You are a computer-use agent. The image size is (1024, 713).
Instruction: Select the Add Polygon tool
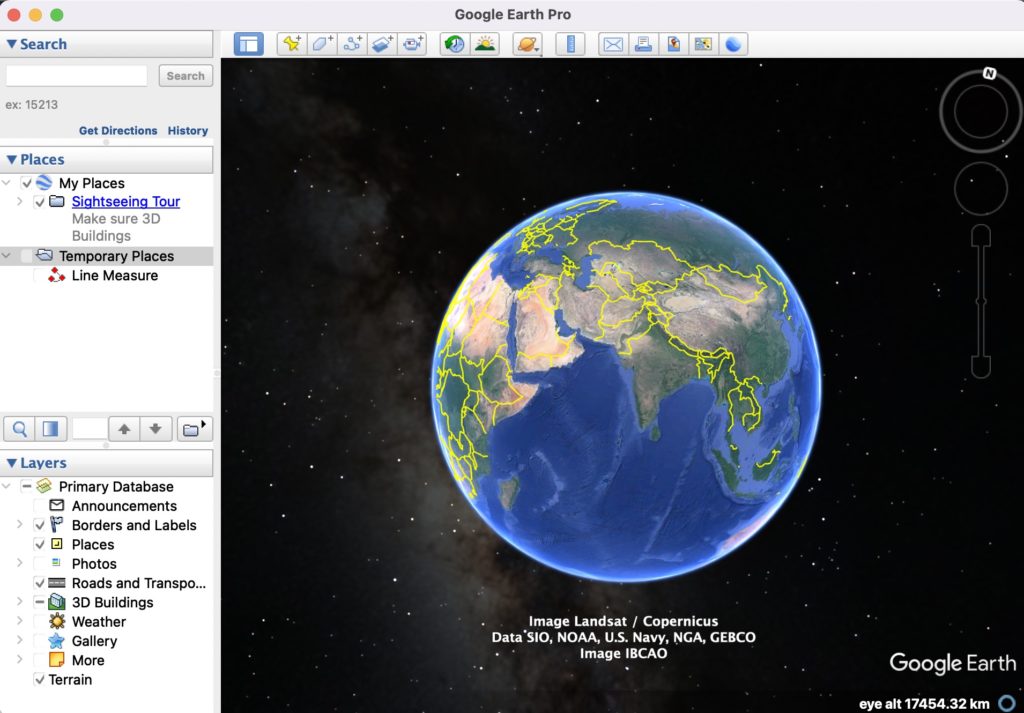click(322, 43)
